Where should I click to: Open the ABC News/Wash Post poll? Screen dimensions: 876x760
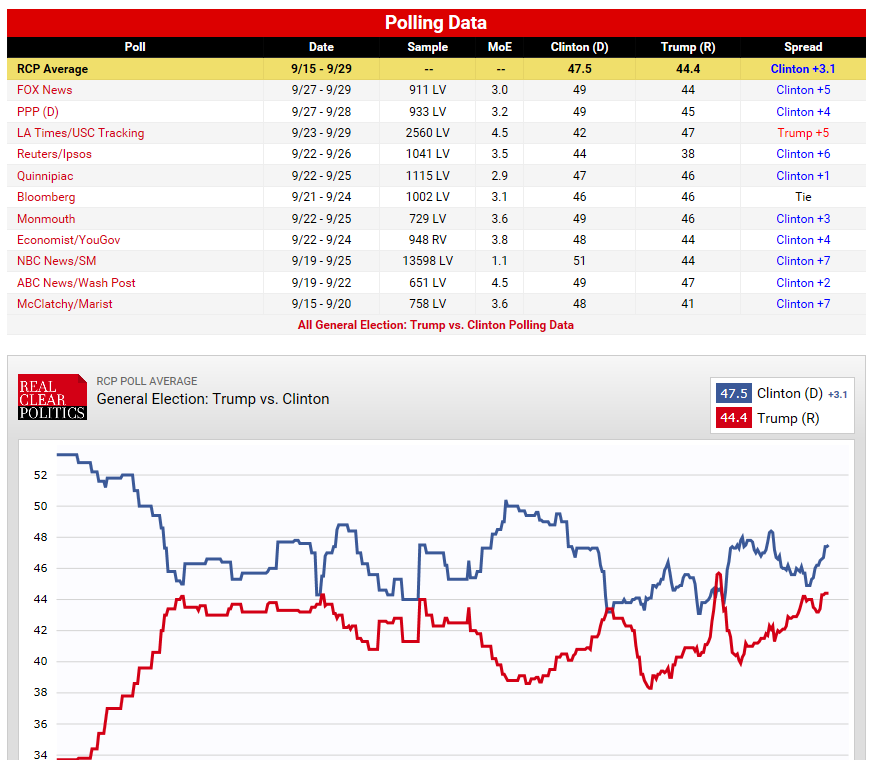pyautogui.click(x=76, y=283)
